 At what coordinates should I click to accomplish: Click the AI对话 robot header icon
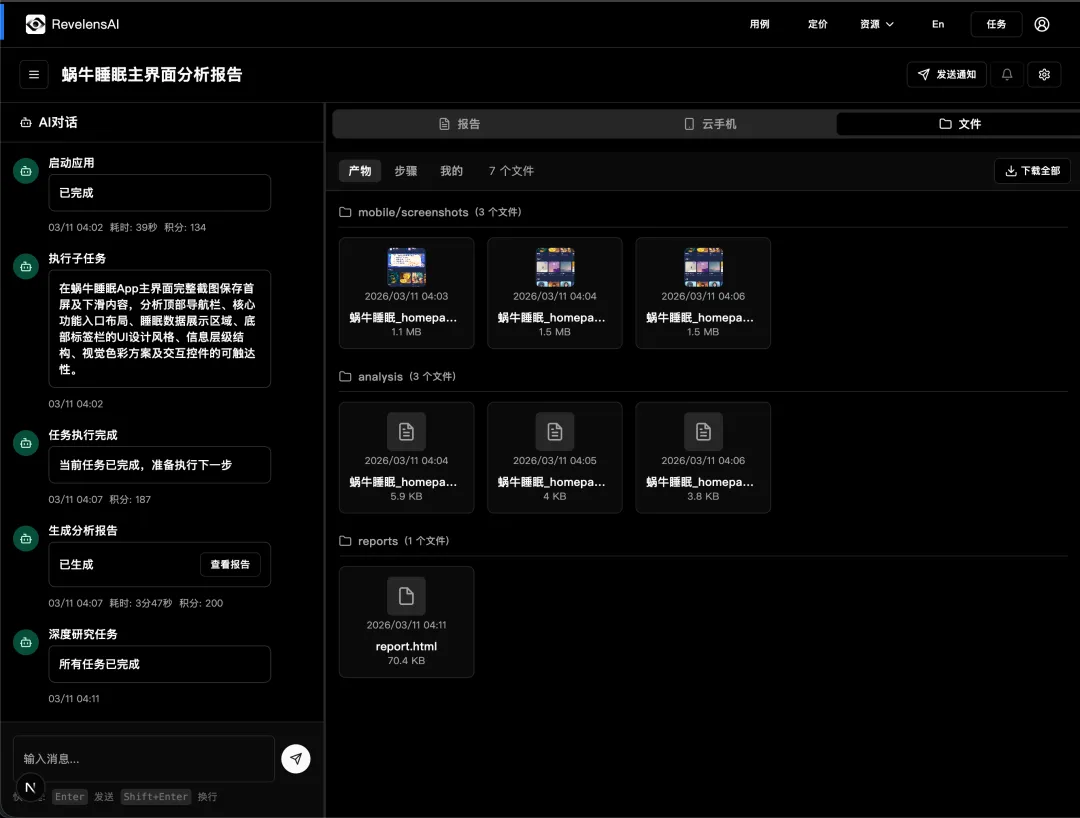(26, 123)
